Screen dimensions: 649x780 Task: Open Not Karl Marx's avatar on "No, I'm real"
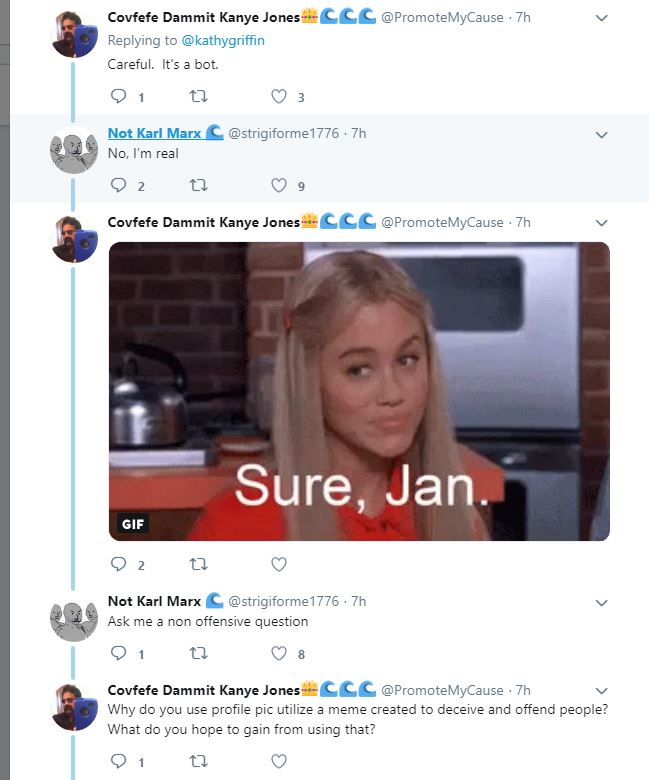click(73, 153)
